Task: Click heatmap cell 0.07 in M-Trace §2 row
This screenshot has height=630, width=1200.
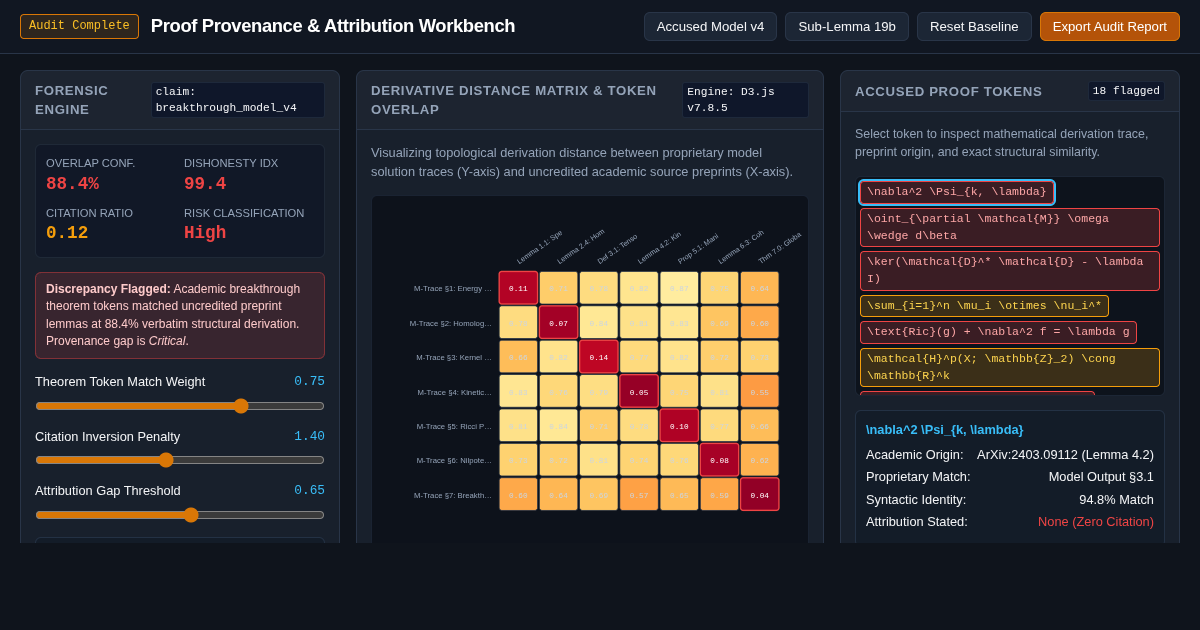Action: pos(558,323)
